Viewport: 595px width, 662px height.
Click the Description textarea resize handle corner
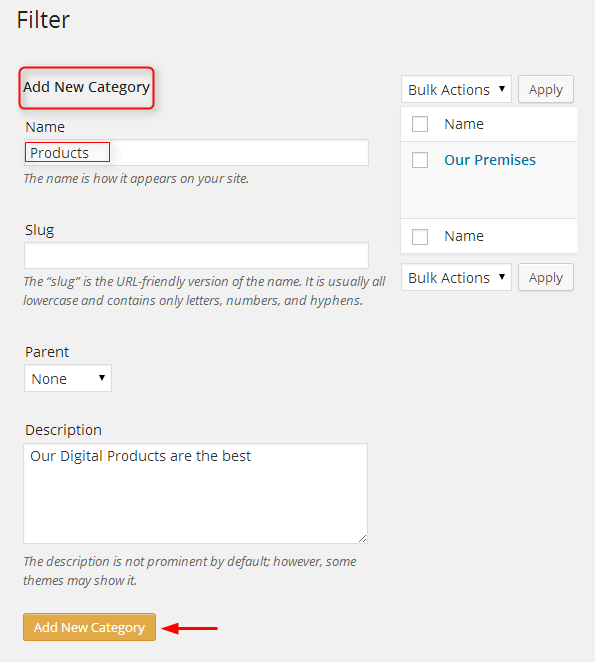(363, 538)
